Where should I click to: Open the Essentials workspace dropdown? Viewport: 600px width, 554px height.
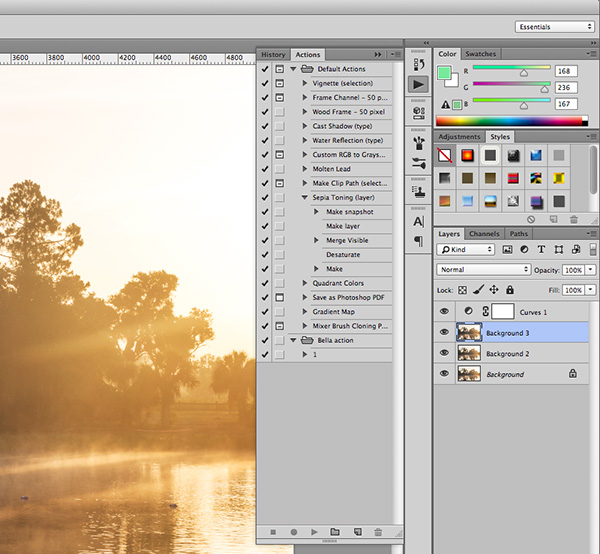pyautogui.click(x=555, y=27)
